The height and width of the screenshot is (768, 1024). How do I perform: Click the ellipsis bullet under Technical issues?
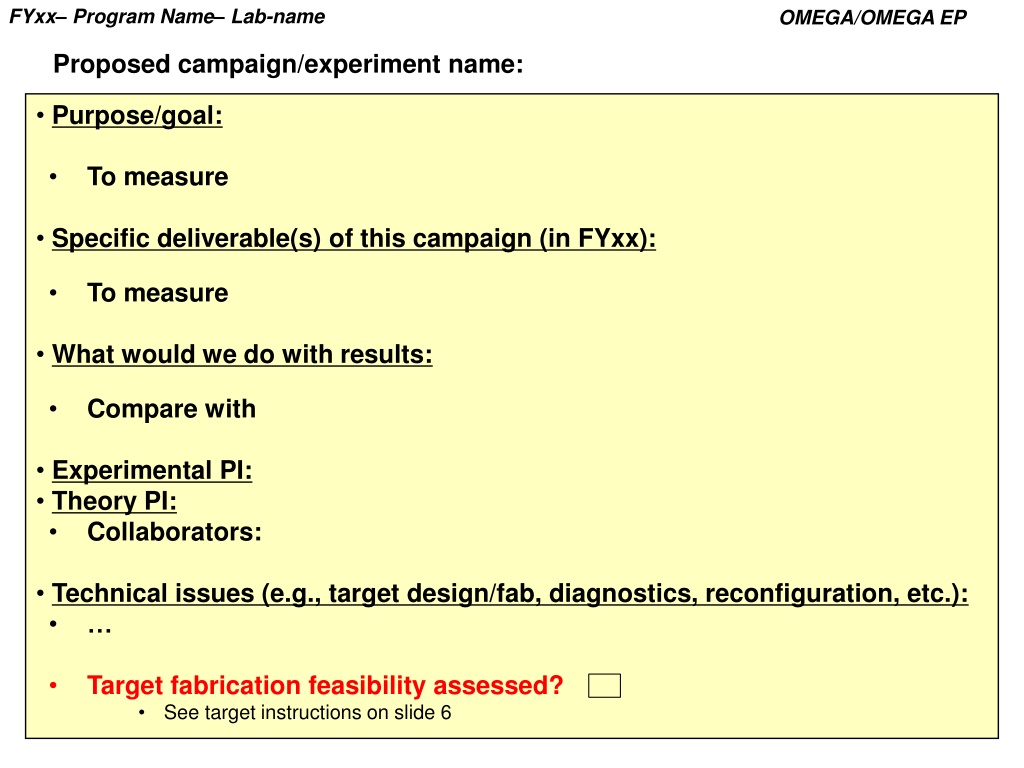[x=99, y=629]
